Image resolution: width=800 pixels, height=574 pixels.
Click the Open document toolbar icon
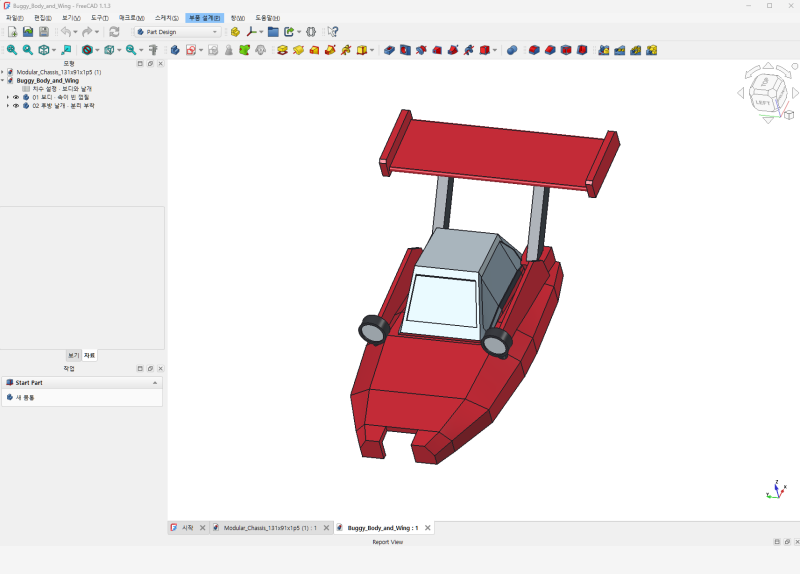click(28, 32)
